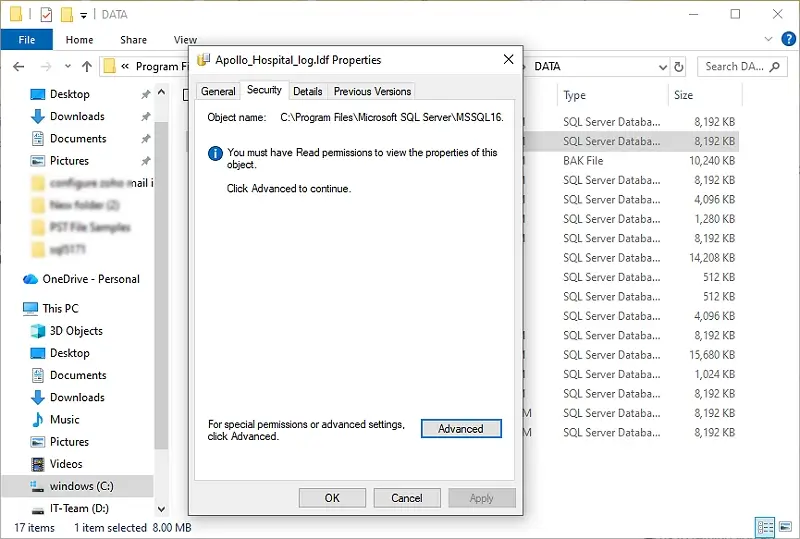Open Pictures under This PC
The image size is (800, 539).
click(x=69, y=442)
